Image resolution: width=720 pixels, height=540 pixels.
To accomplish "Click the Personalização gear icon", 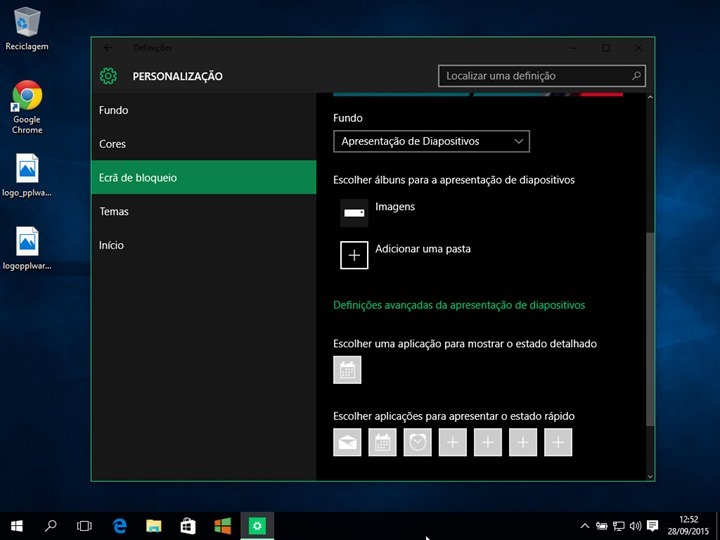I will pos(108,76).
